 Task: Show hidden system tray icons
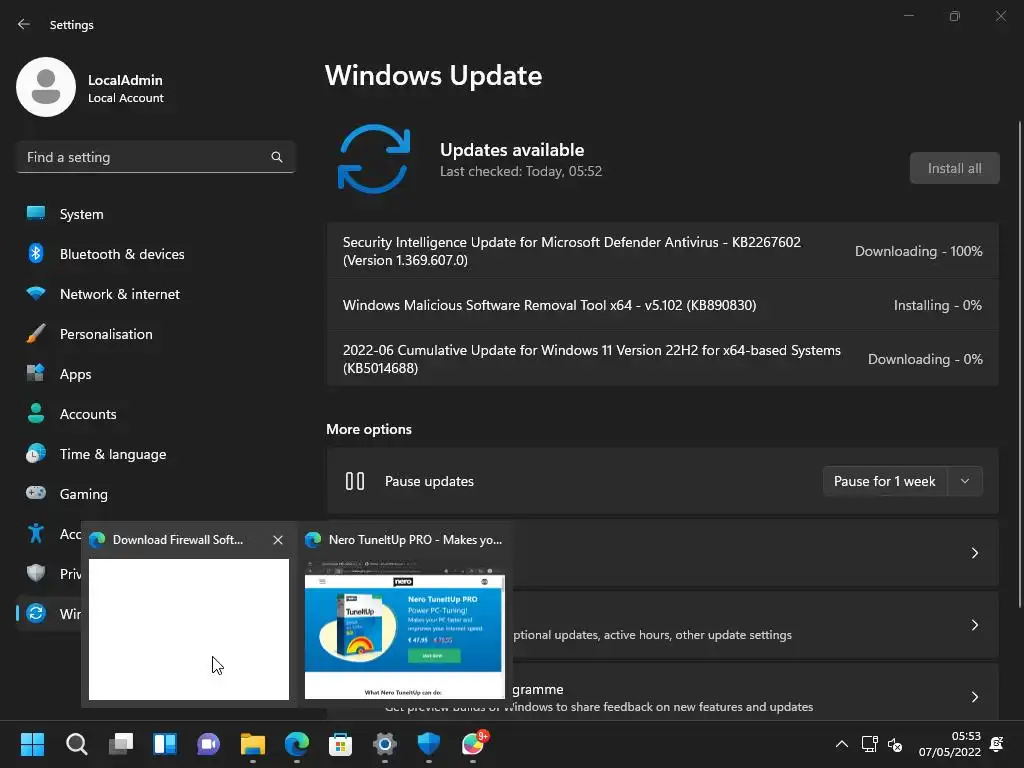point(842,744)
